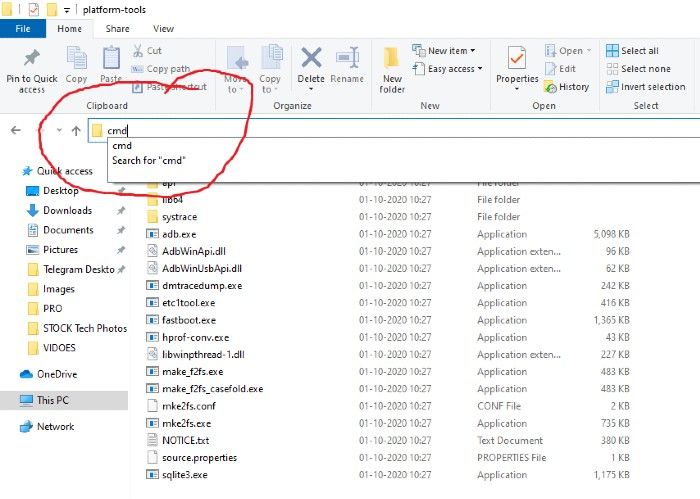
Task: Select Search for "cmd" suggestion
Action: [x=149, y=161]
